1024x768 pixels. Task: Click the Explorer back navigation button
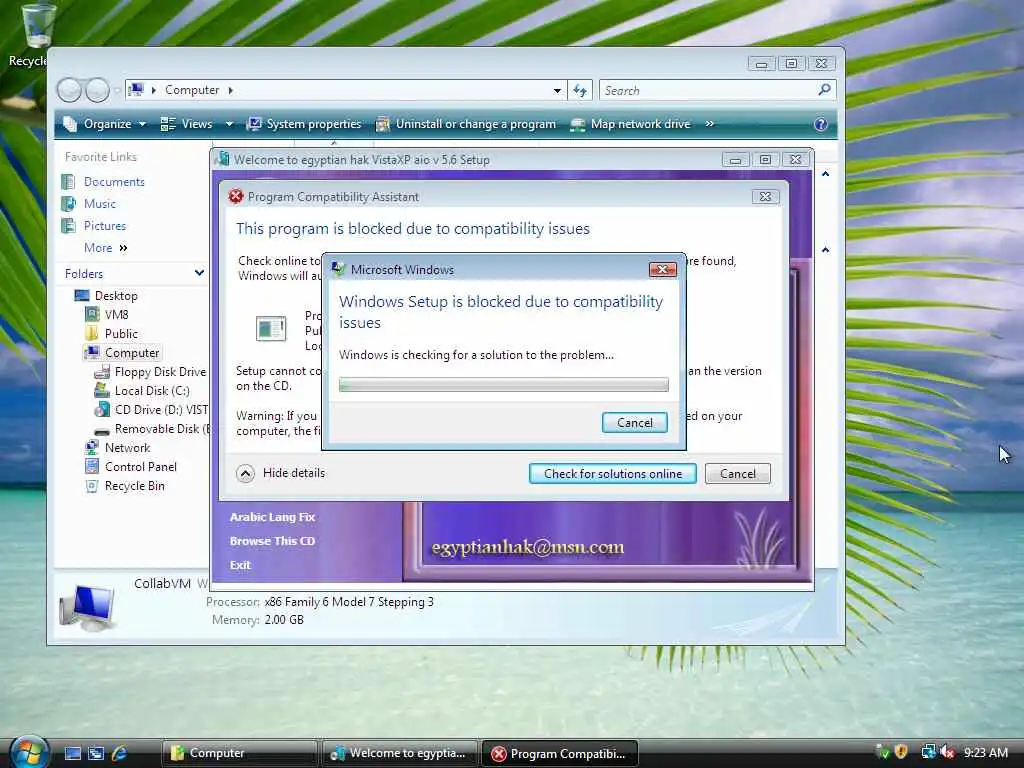point(69,90)
